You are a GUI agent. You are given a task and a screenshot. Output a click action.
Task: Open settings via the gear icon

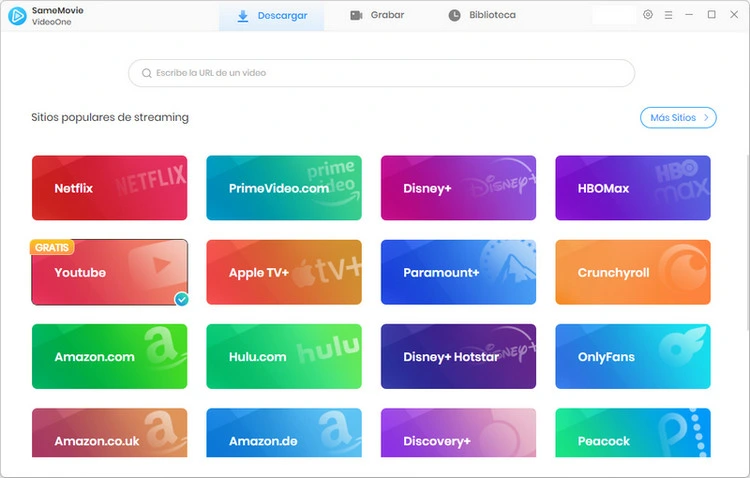648,15
